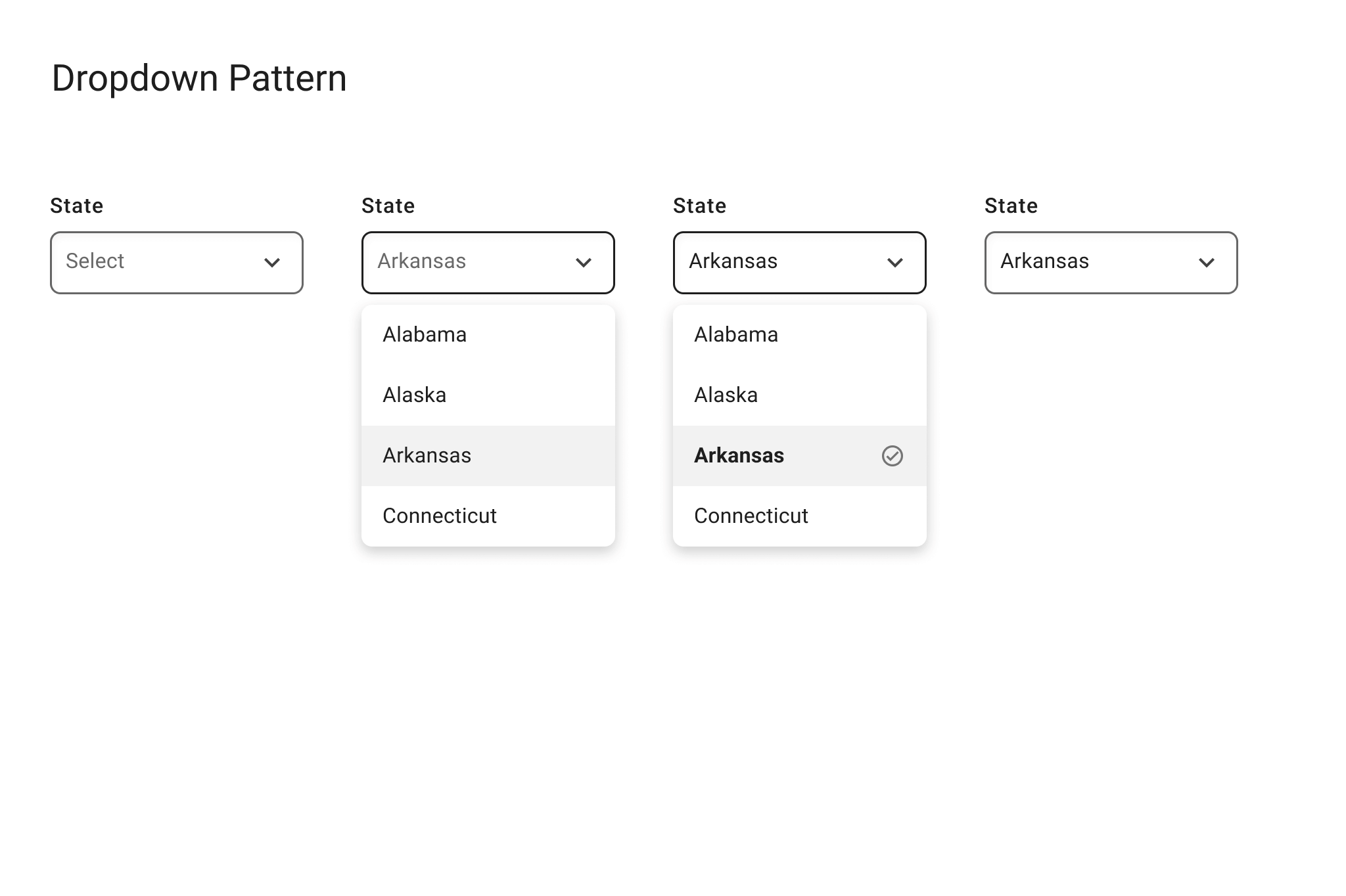This screenshot has width=1346, height=896.
Task: Click the chevron in the dropdown above the checkmarked list
Action: coord(895,263)
